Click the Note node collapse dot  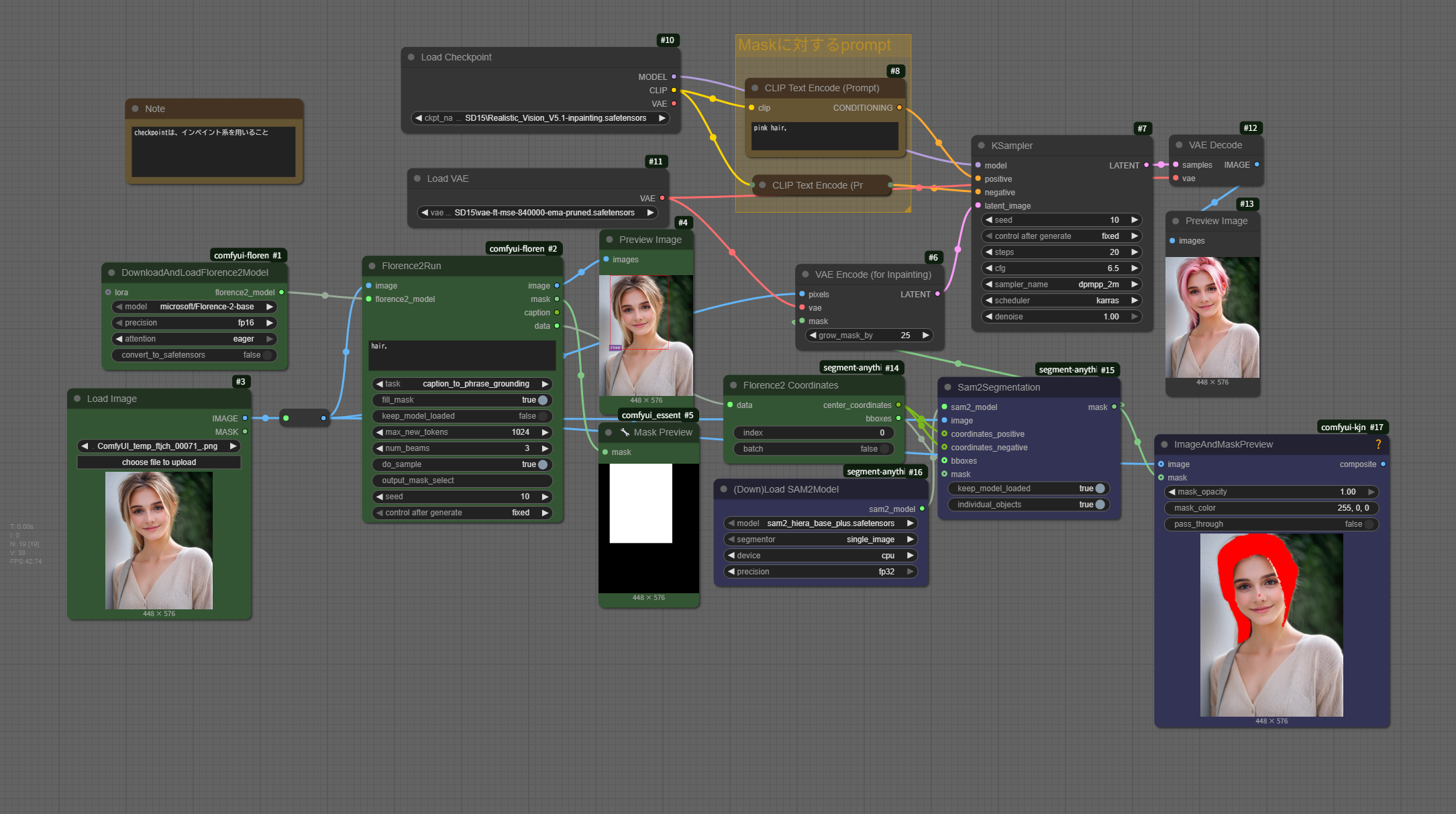point(135,109)
